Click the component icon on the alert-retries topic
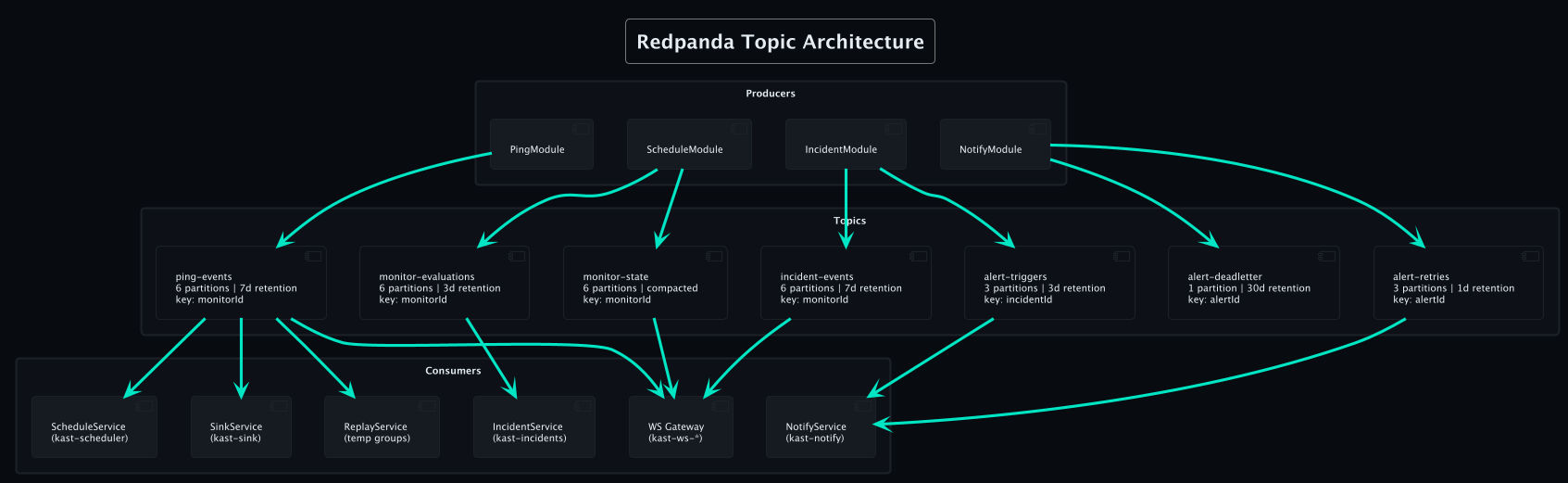The width and height of the screenshot is (1568, 483). [x=1530, y=256]
